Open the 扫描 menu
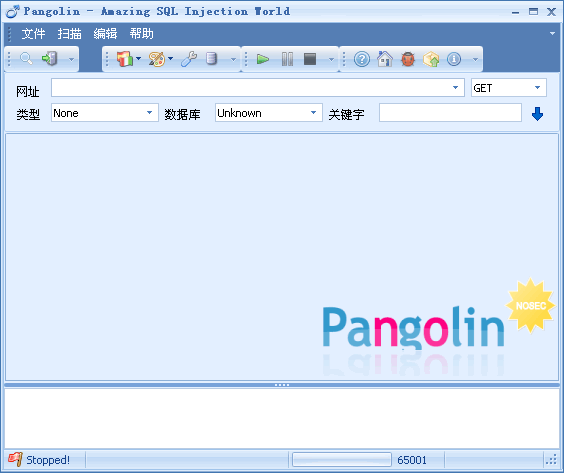Screen dimensions: 564x473 [x=69, y=34]
